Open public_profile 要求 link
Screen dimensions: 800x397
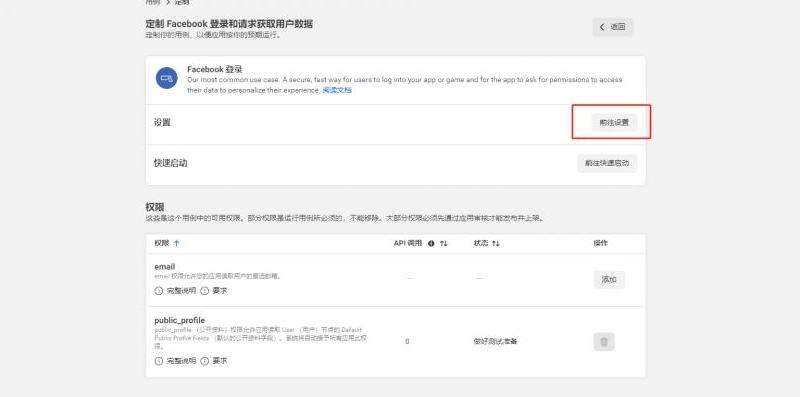pos(220,361)
